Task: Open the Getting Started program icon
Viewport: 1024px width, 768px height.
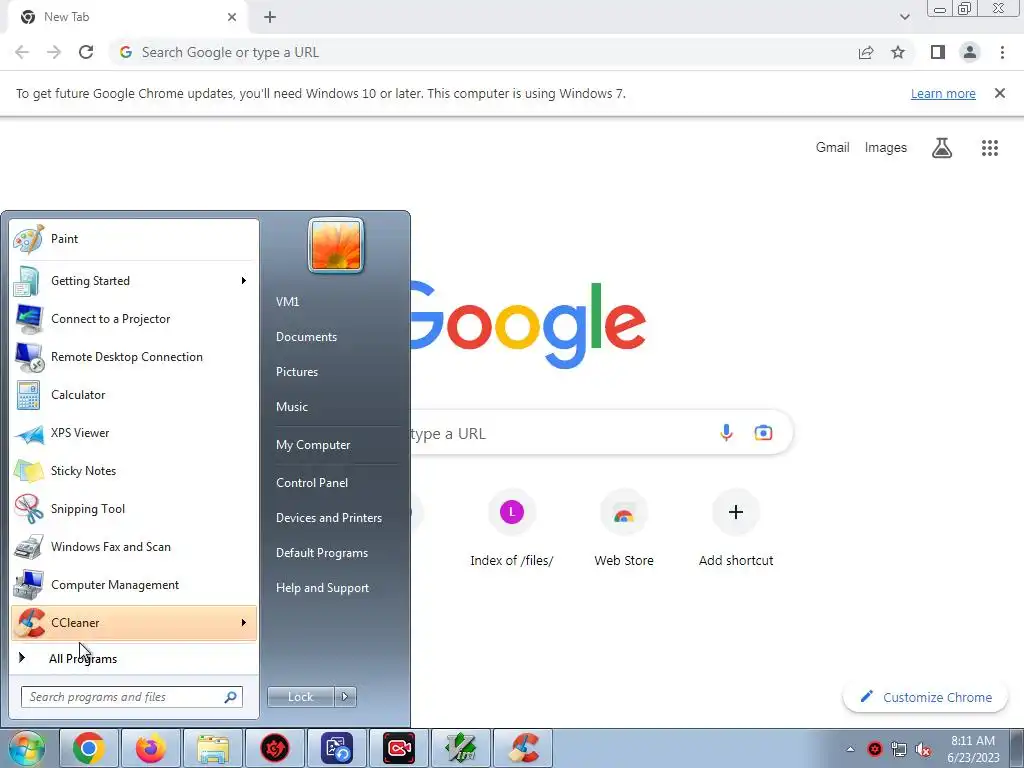Action: point(29,281)
